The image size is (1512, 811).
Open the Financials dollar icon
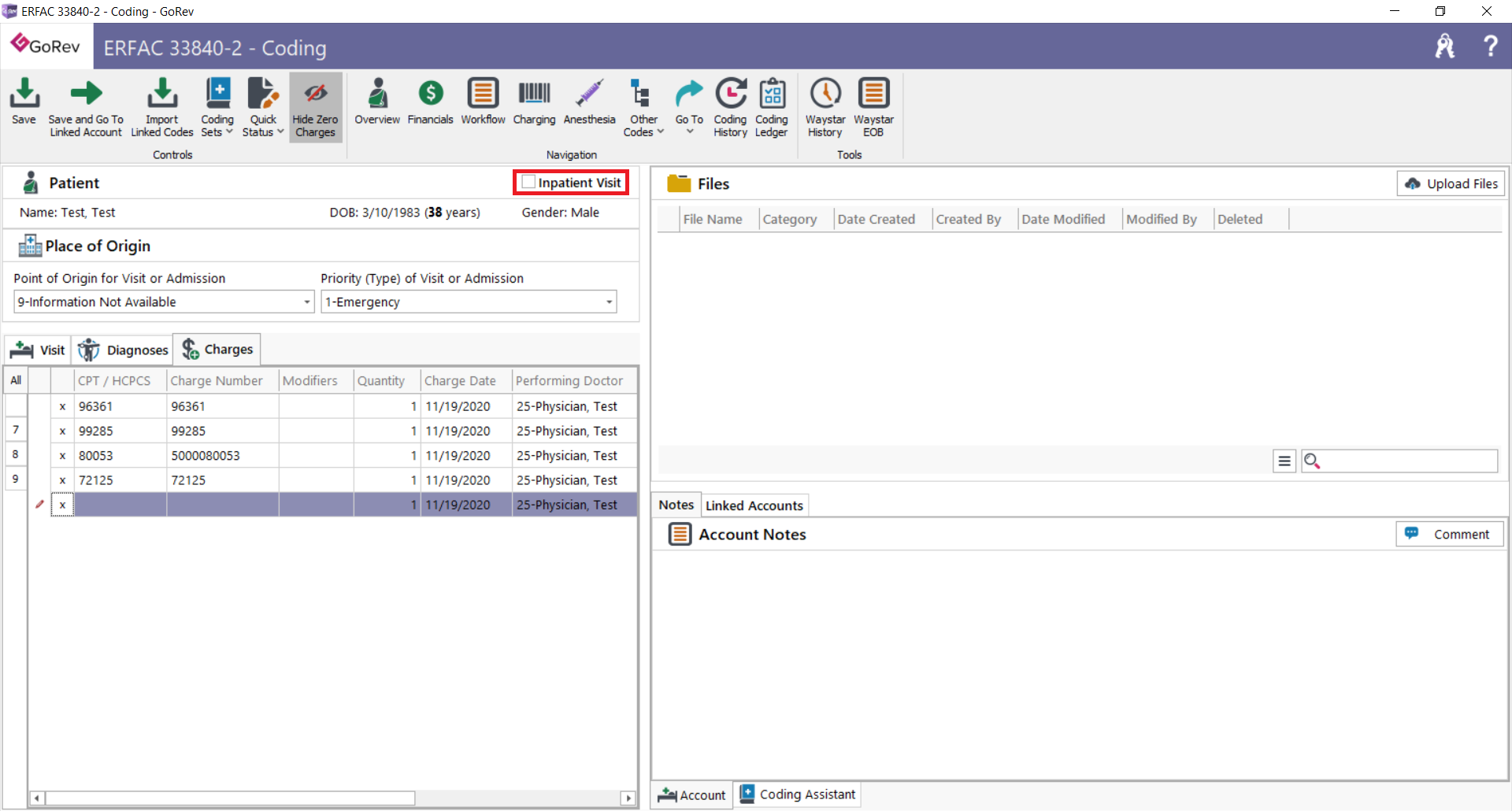[x=430, y=102]
